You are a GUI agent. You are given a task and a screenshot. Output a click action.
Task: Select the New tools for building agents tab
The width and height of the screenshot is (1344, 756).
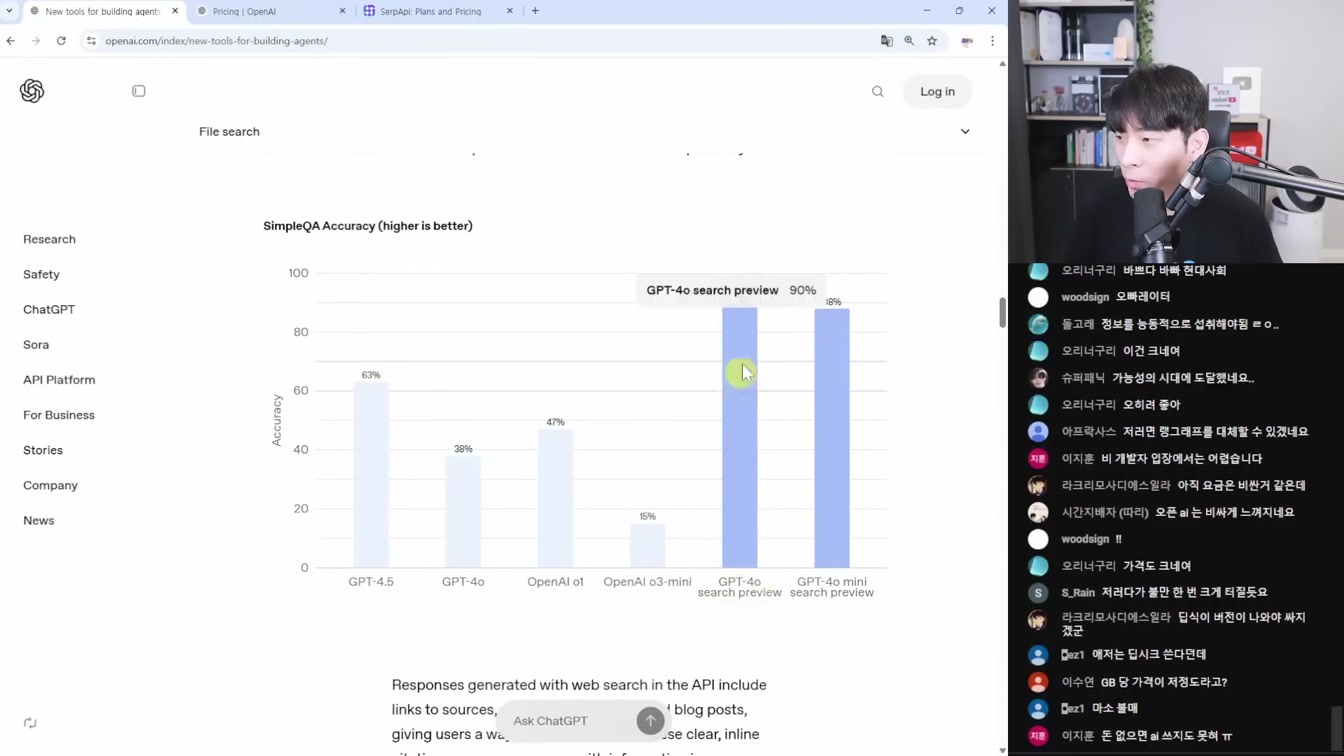[102, 11]
